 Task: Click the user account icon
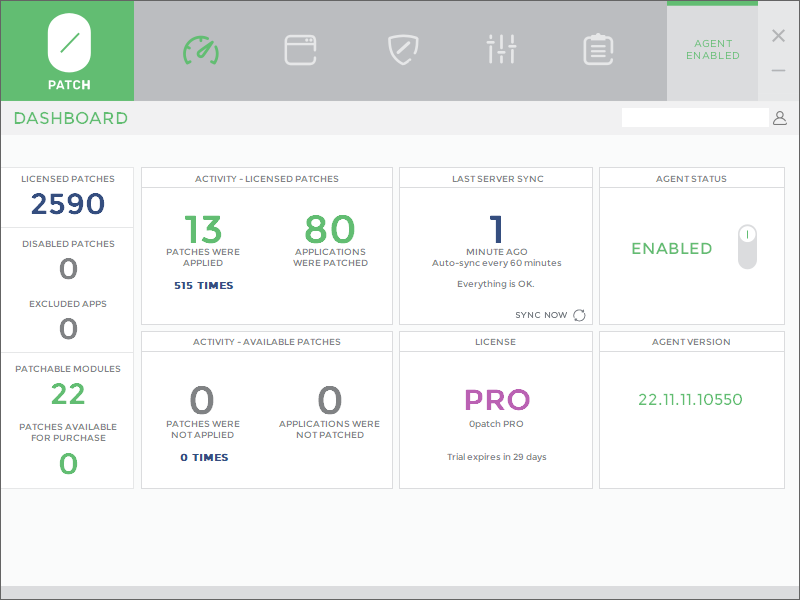780,118
